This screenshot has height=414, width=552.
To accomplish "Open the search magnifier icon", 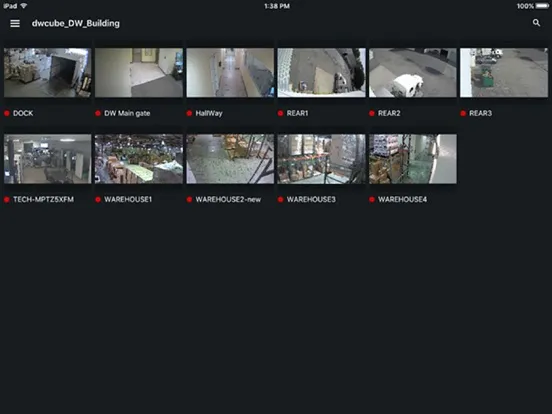I will (x=536, y=23).
